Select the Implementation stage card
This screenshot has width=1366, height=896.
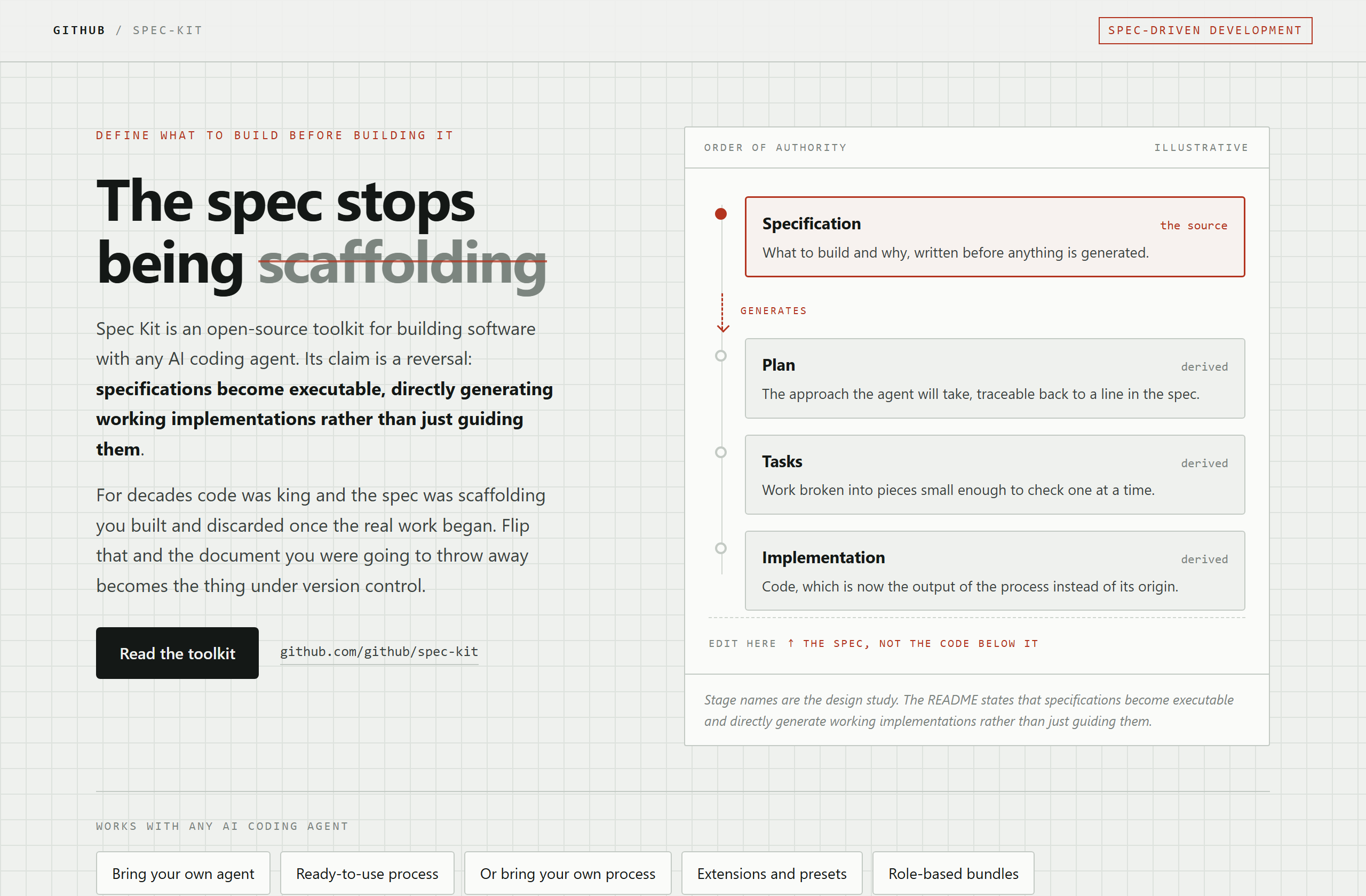click(x=995, y=571)
